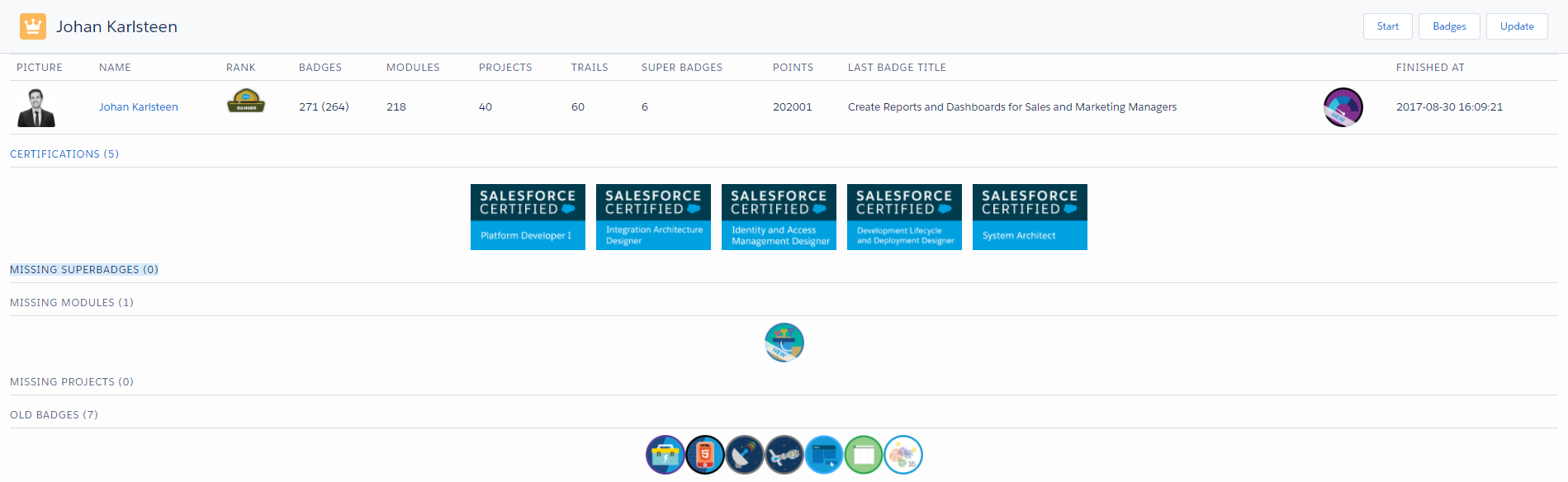Expand the Missing Projects (0) section
The height and width of the screenshot is (482, 1568).
72,382
